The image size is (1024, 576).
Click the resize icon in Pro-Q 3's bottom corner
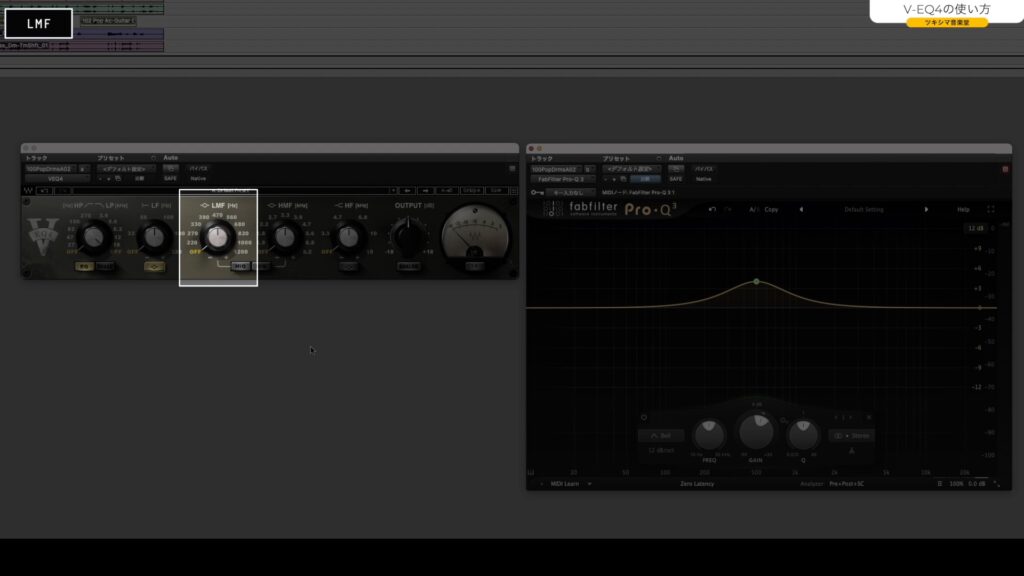[x=997, y=484]
